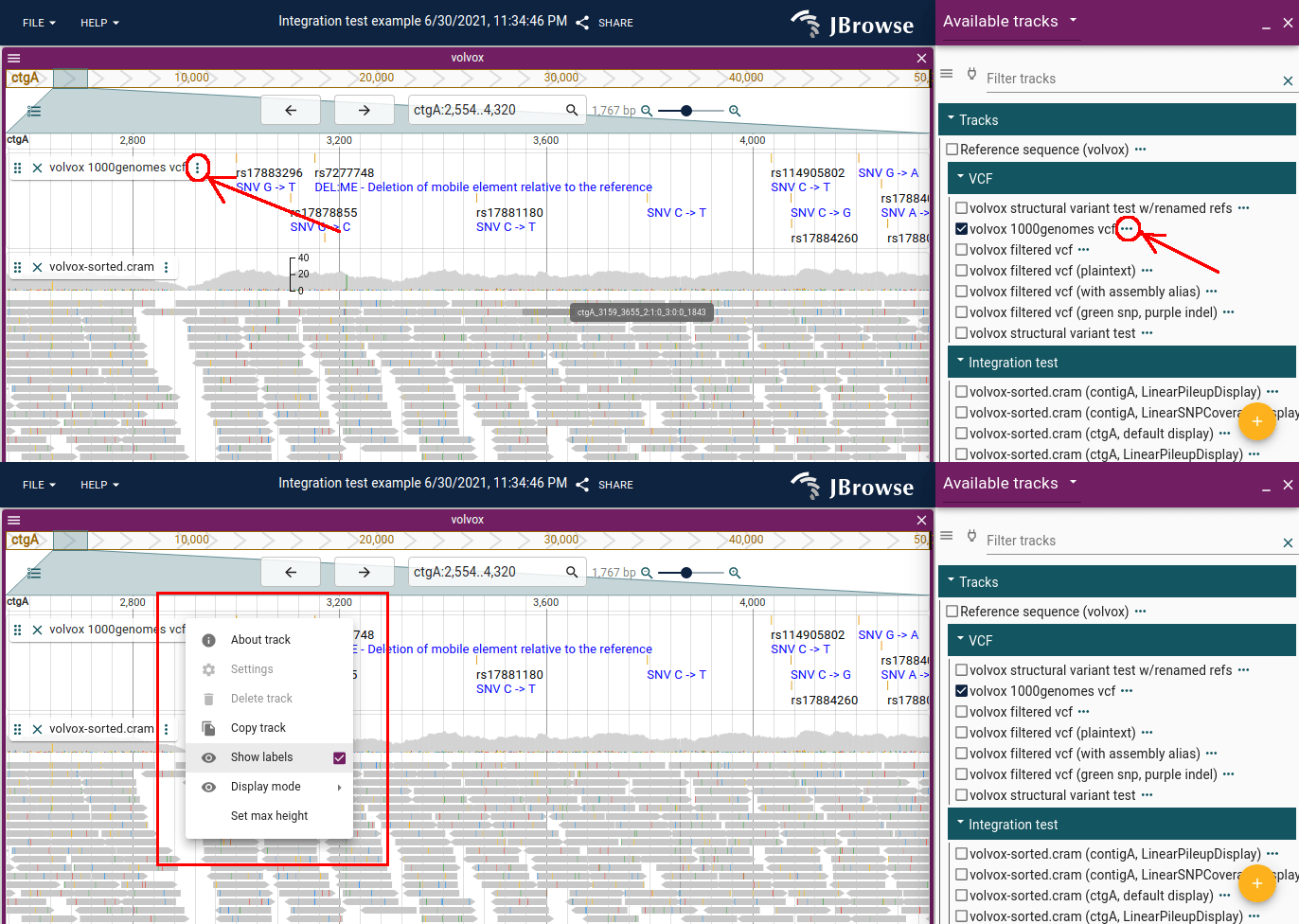Check upper volvox-sorted.cram (contigA, LinearPileupDisplay)
The image size is (1299, 924).
962,392
